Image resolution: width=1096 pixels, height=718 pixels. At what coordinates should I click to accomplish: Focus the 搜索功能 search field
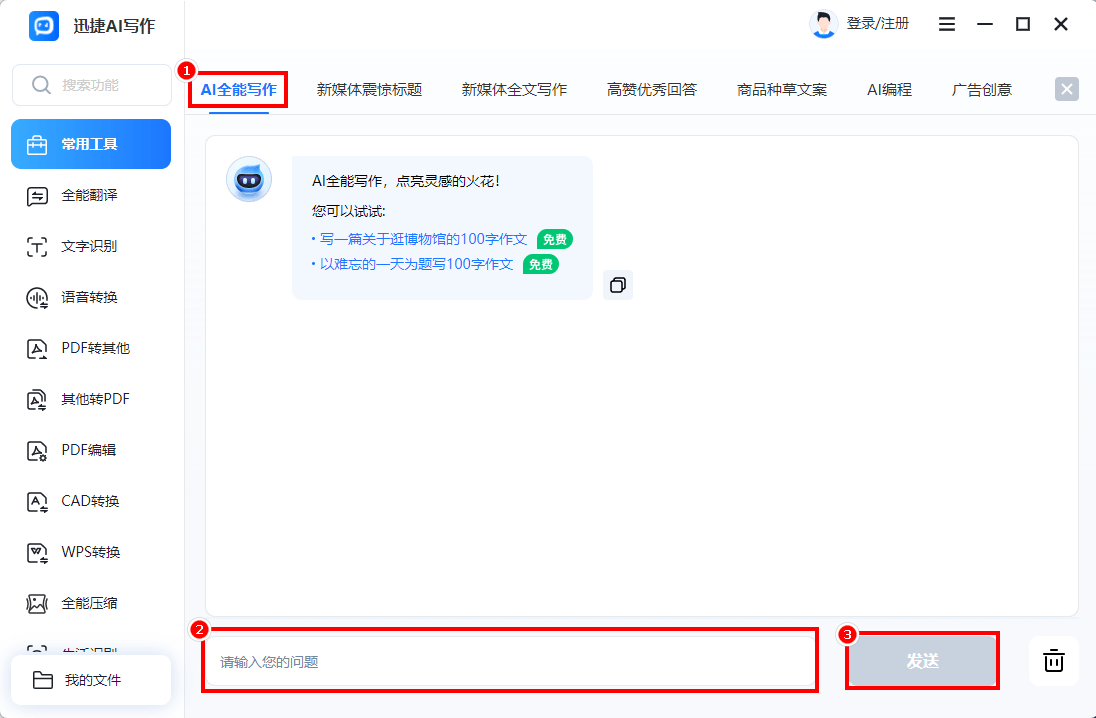(x=92, y=85)
